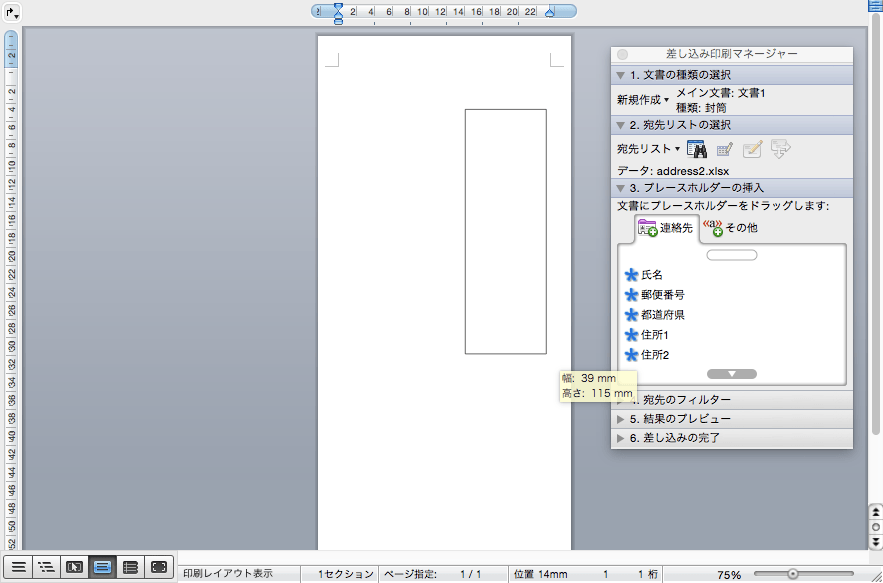
Task: Click the grayed export recipients arrow icon
Action: [781, 149]
